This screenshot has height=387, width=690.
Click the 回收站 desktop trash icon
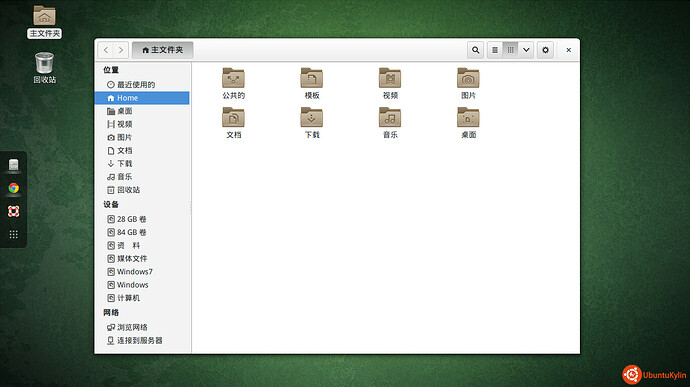tap(44, 68)
